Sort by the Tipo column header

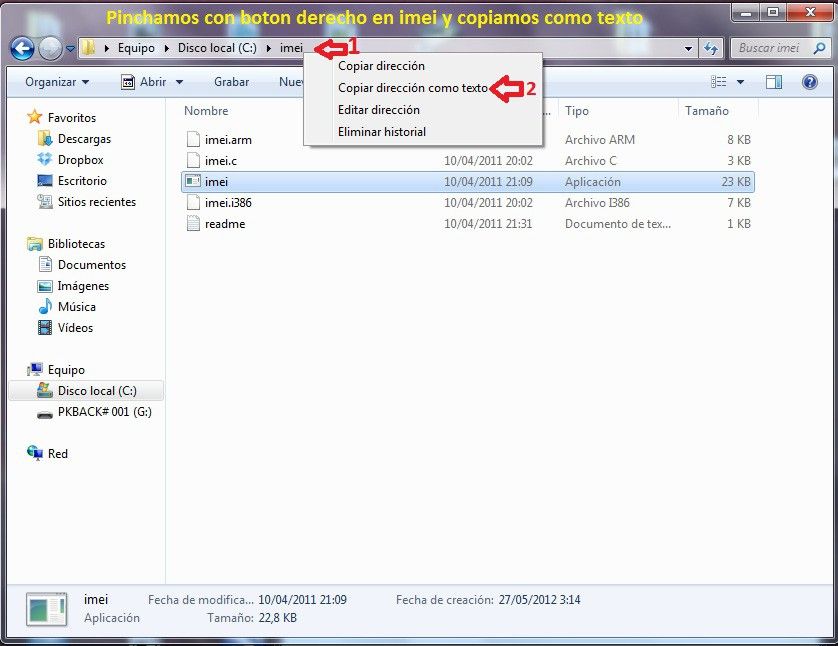click(577, 111)
